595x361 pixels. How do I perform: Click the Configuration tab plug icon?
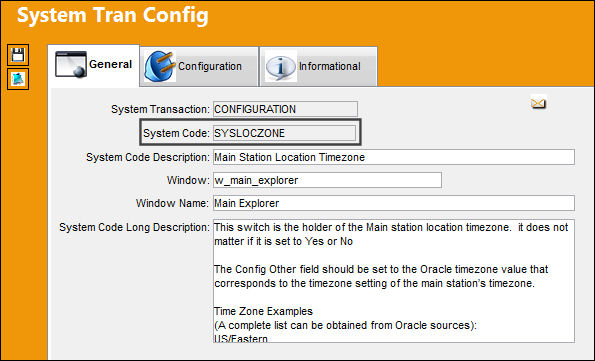tap(160, 67)
